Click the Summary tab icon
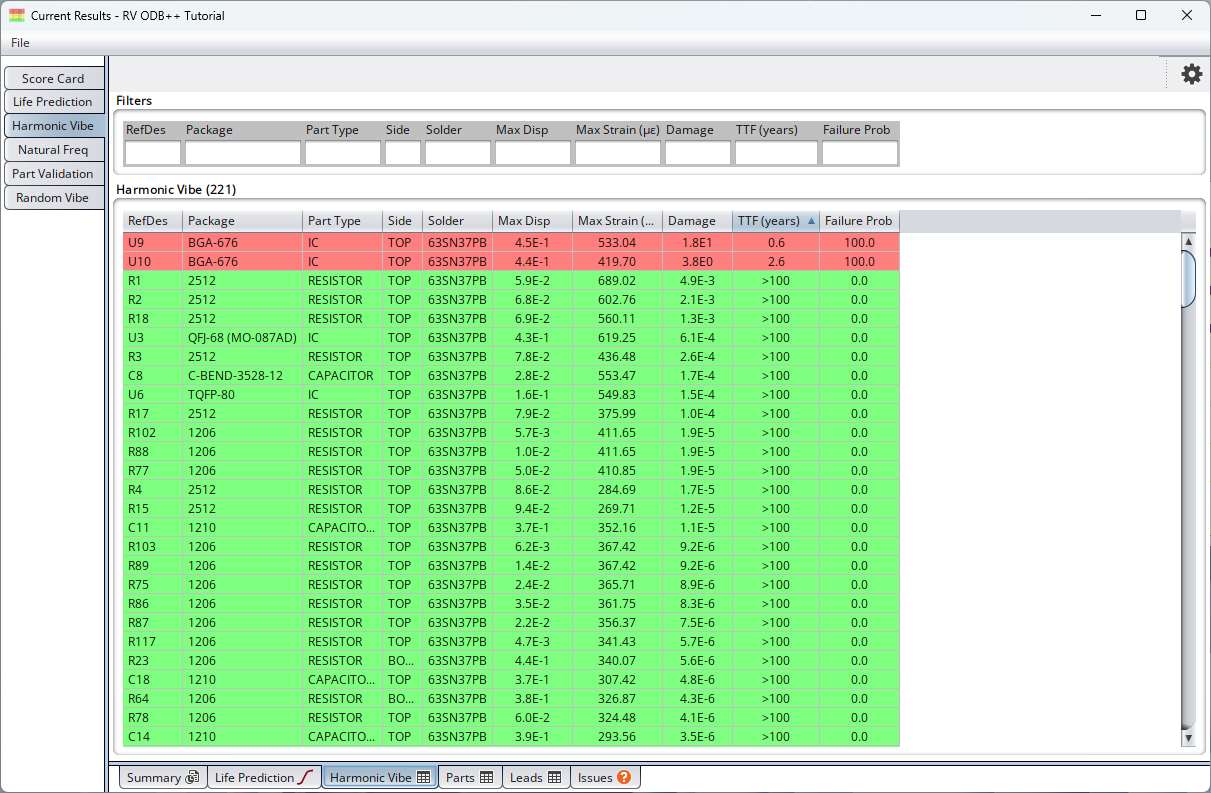 192,778
